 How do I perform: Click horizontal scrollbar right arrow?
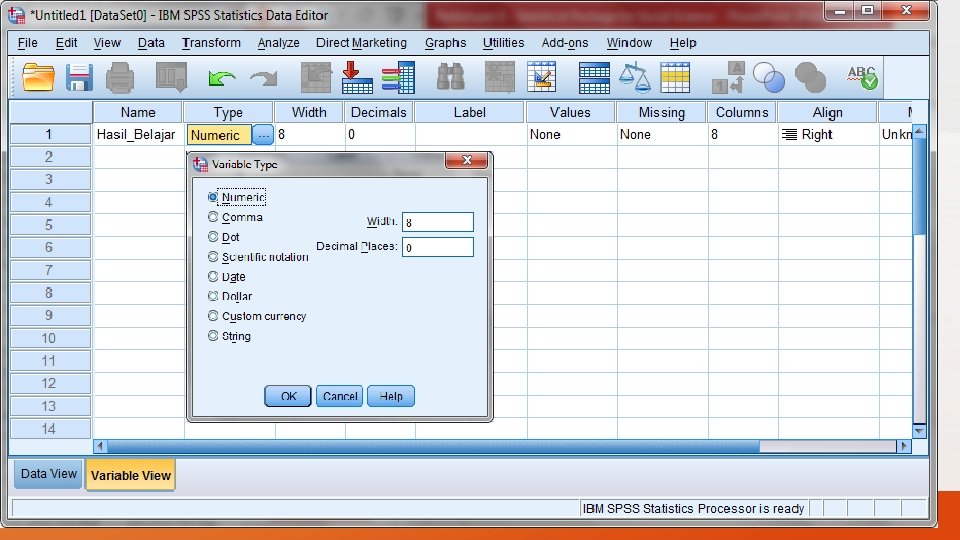tap(904, 446)
